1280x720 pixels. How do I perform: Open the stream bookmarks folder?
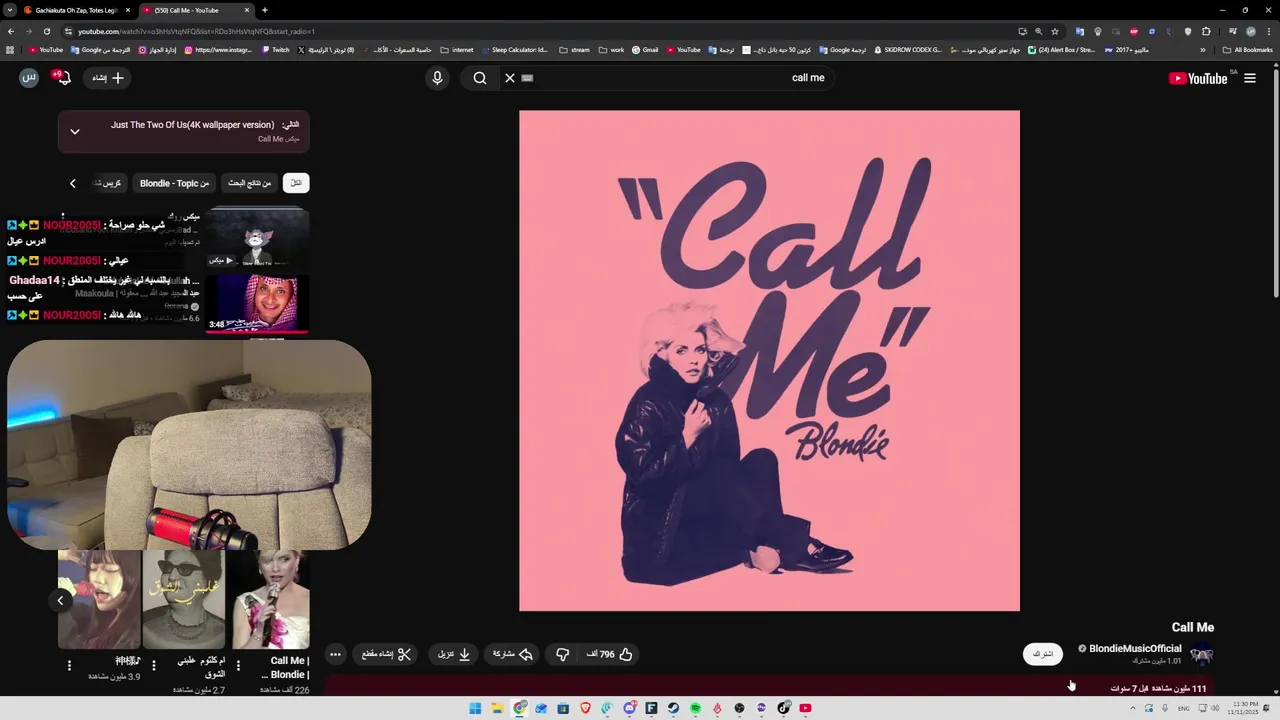coord(574,49)
